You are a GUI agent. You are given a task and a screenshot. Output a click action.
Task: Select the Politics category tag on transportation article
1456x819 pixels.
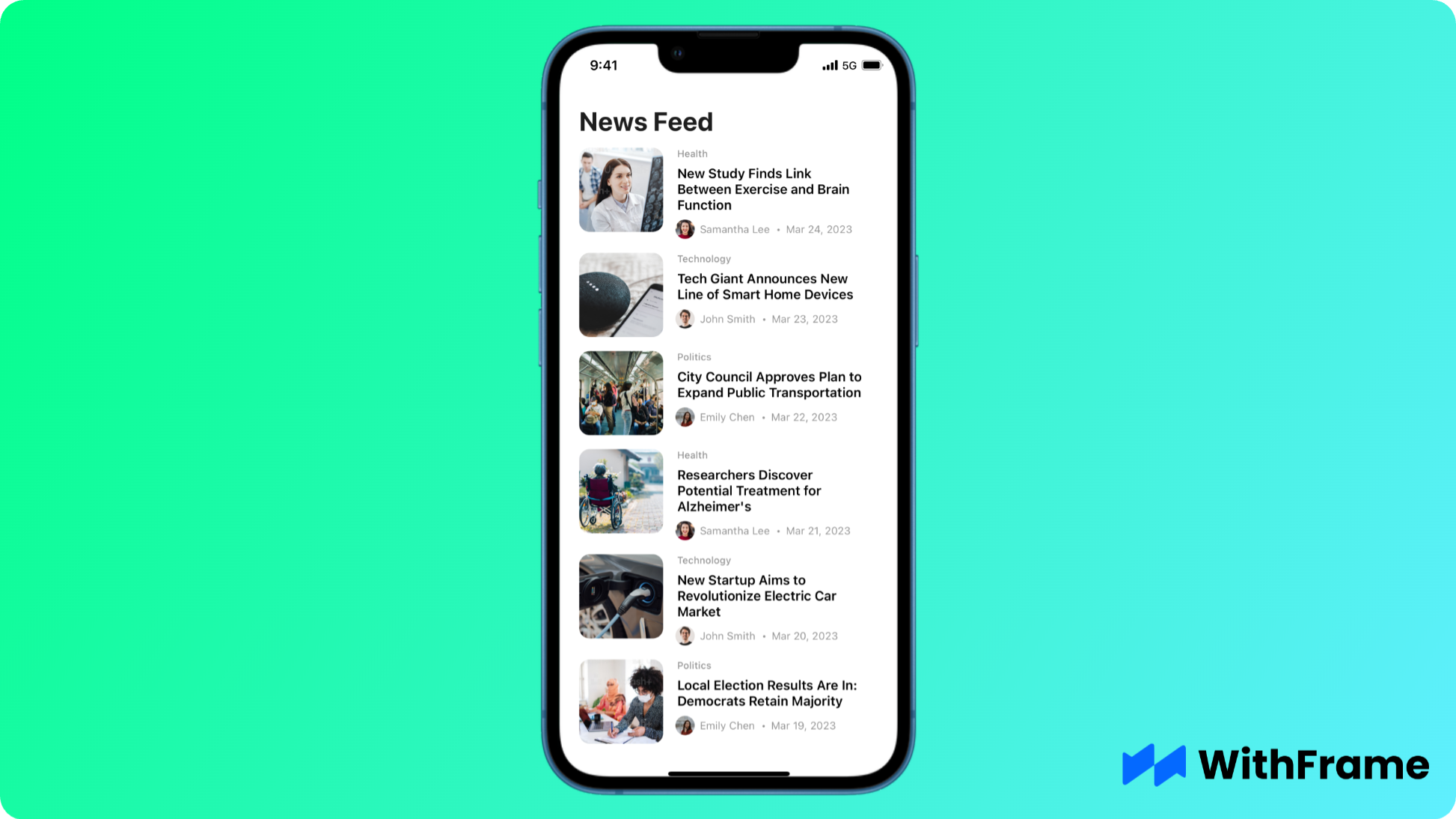[694, 357]
